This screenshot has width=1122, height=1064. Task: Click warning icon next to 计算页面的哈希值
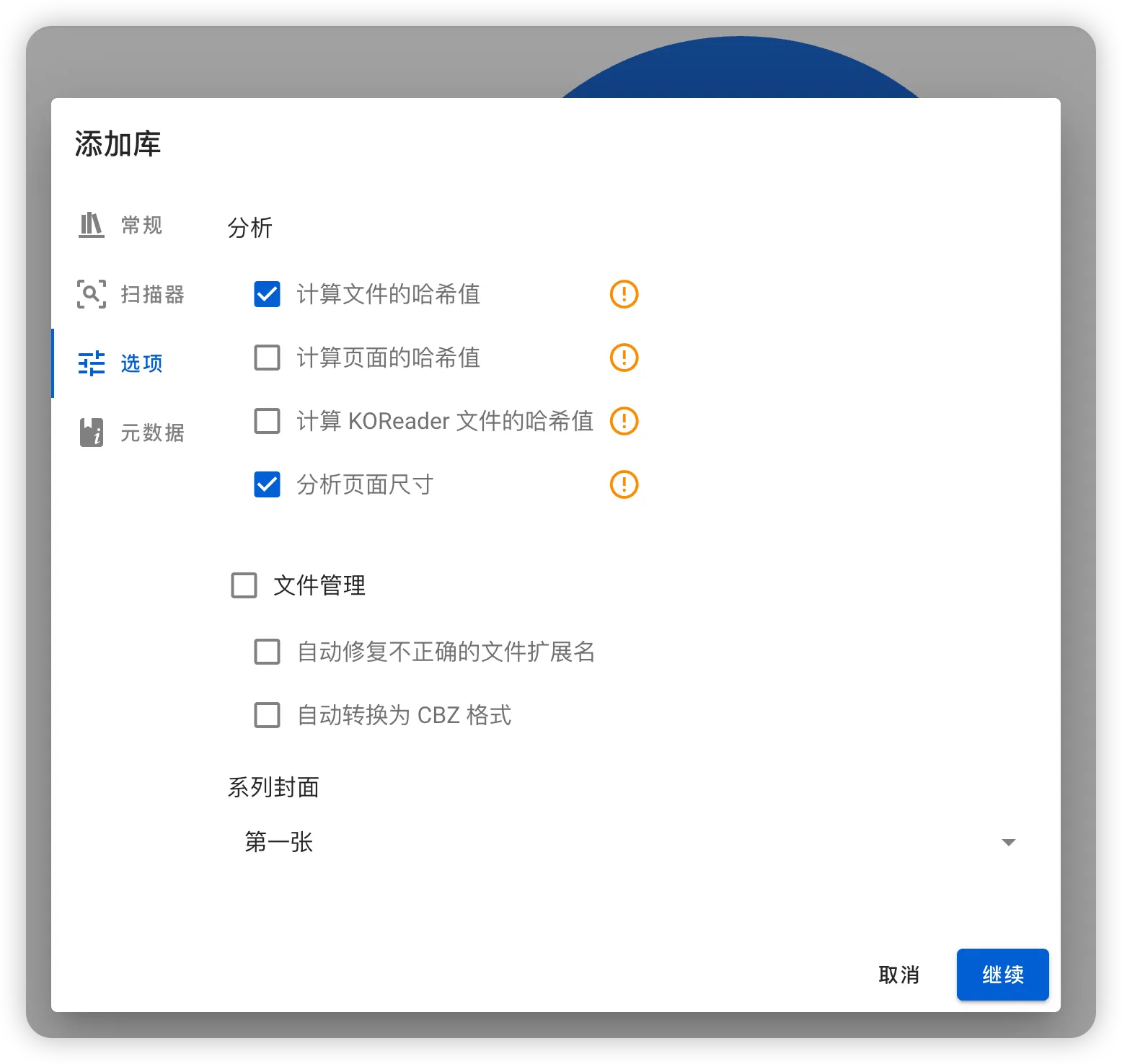(x=624, y=358)
